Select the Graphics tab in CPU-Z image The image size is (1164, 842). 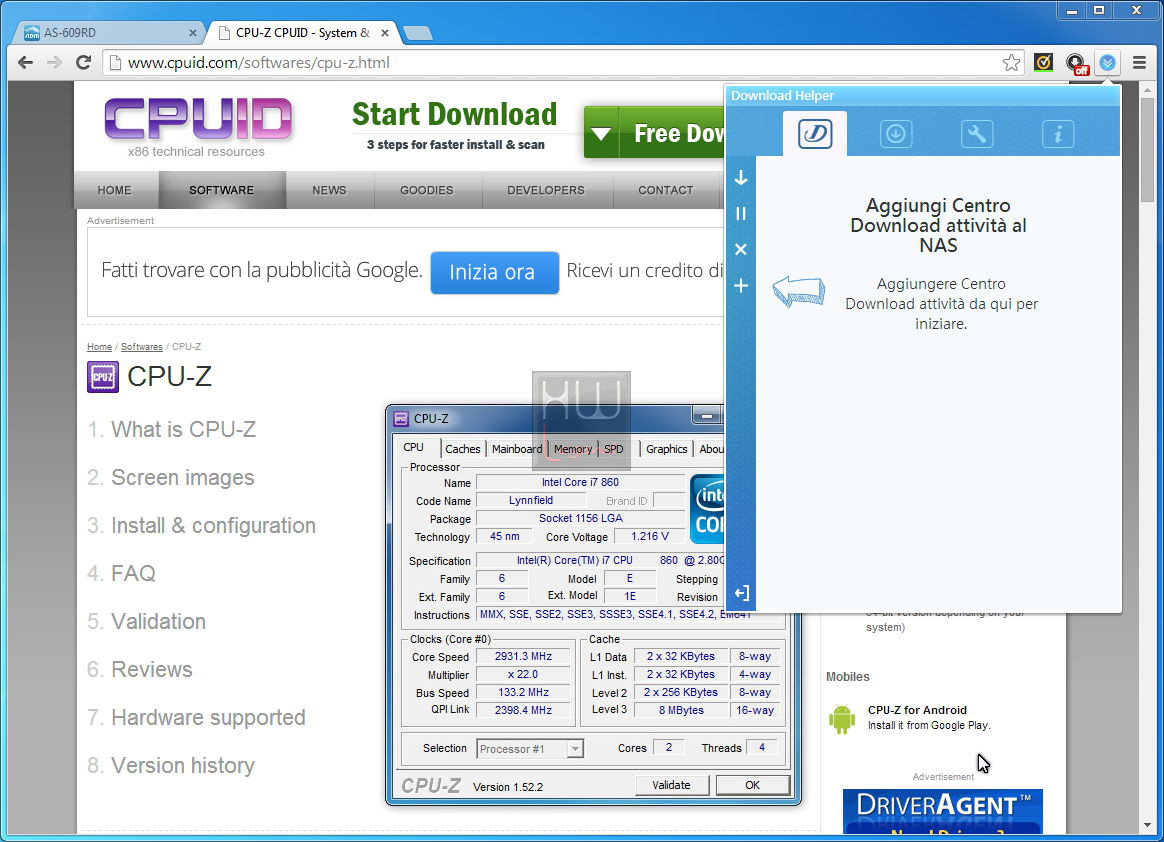(x=667, y=448)
